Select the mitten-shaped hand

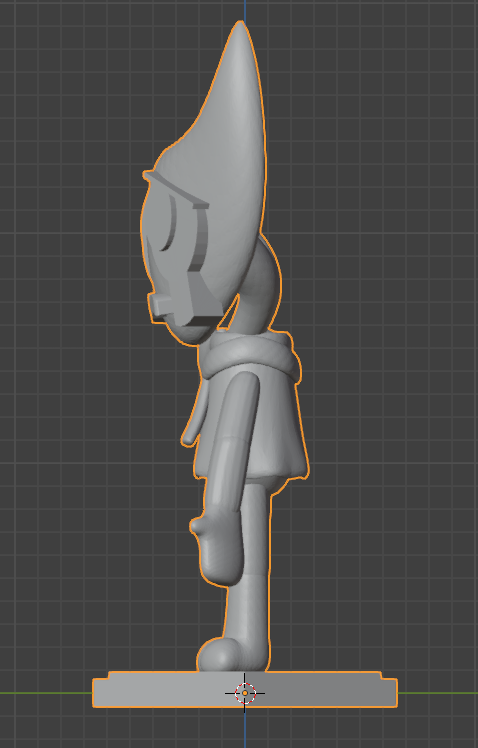tap(218, 549)
